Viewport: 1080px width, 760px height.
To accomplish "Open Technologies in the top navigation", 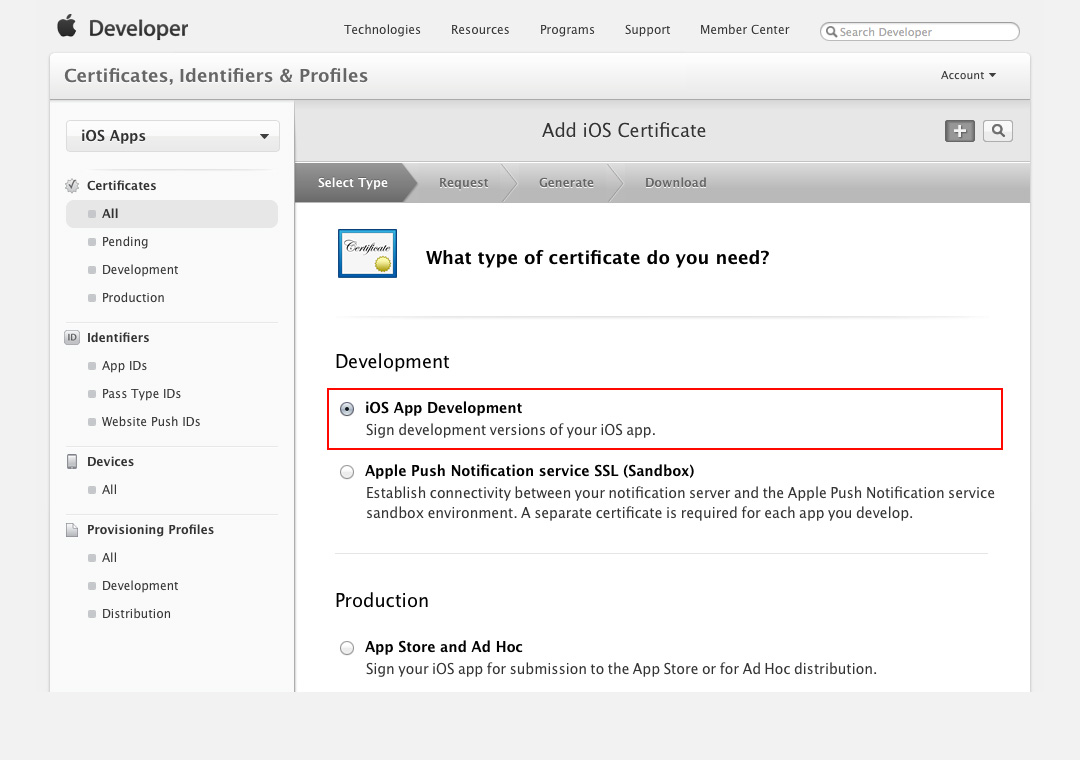I will pos(382,30).
